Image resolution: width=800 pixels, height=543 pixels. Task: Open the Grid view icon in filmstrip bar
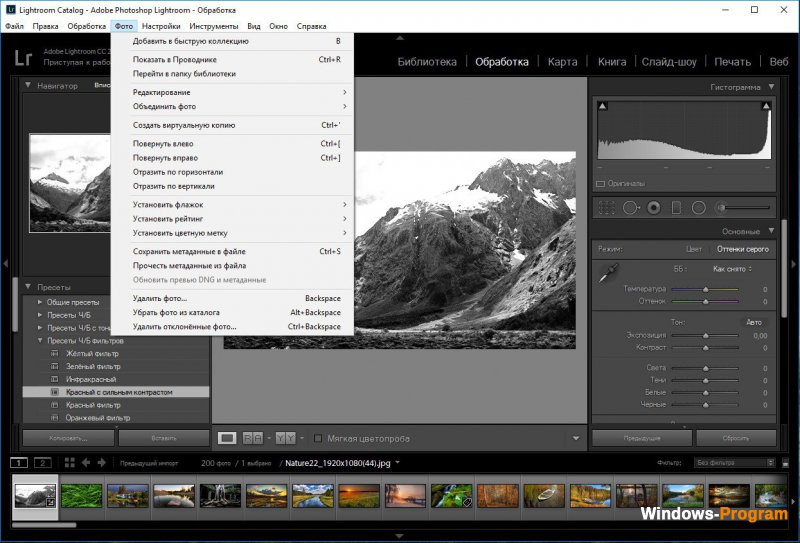(69, 463)
